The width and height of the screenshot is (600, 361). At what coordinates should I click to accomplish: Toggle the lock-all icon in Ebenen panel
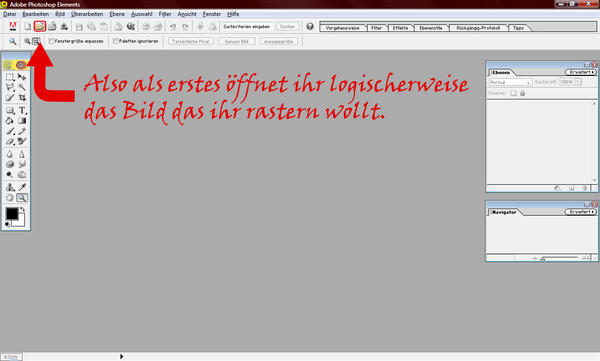point(523,93)
